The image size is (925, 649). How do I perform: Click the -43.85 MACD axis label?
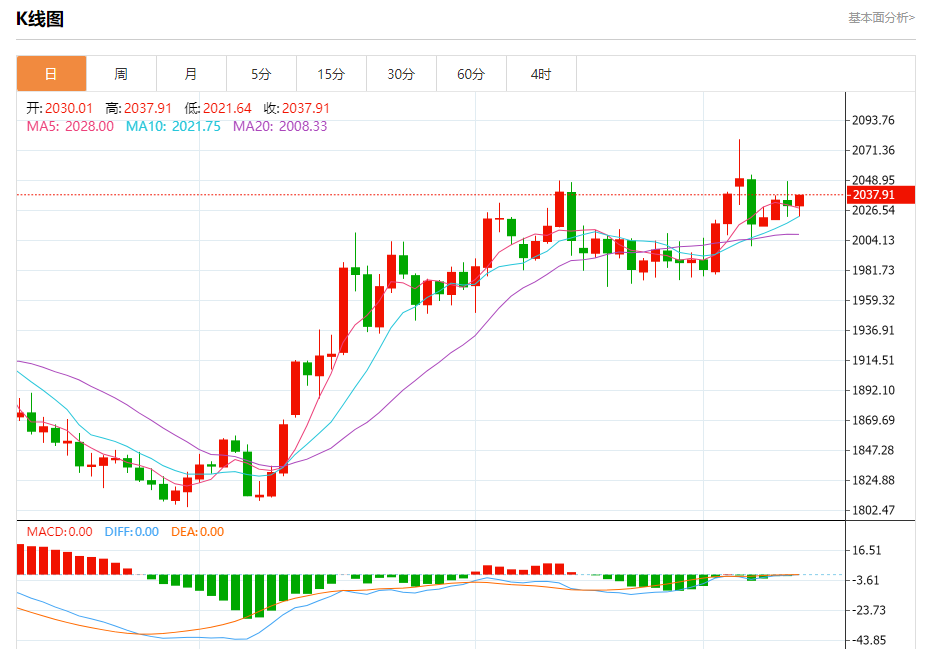pyautogui.click(x=869, y=640)
